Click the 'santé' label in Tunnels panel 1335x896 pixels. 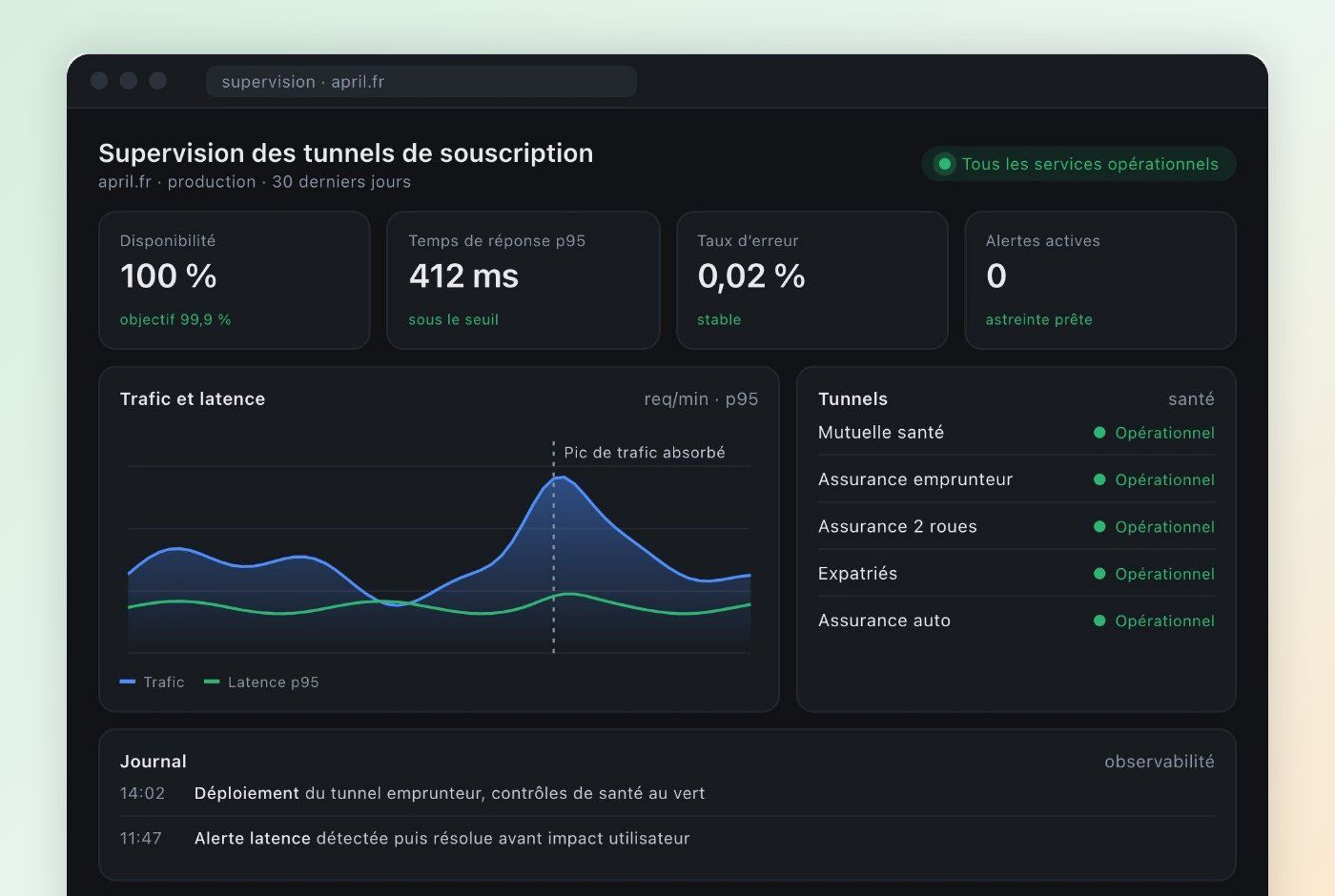pos(1191,399)
